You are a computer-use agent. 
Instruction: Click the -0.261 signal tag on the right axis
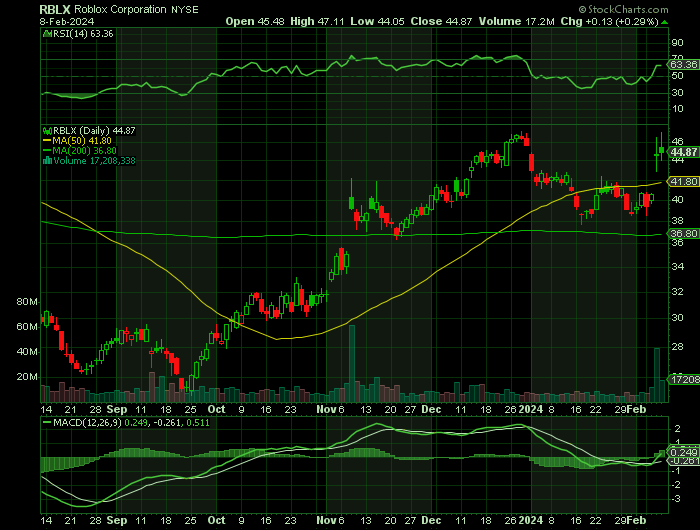(x=685, y=461)
